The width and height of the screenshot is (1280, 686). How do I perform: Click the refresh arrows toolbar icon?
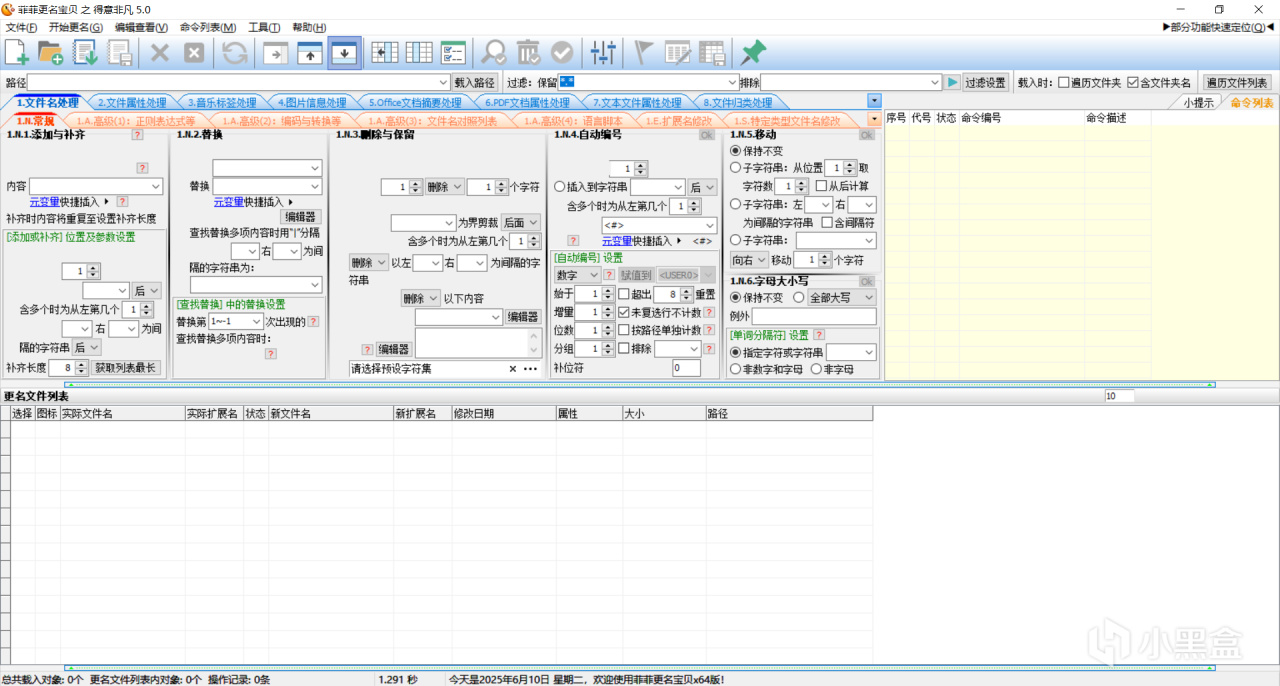click(x=235, y=52)
